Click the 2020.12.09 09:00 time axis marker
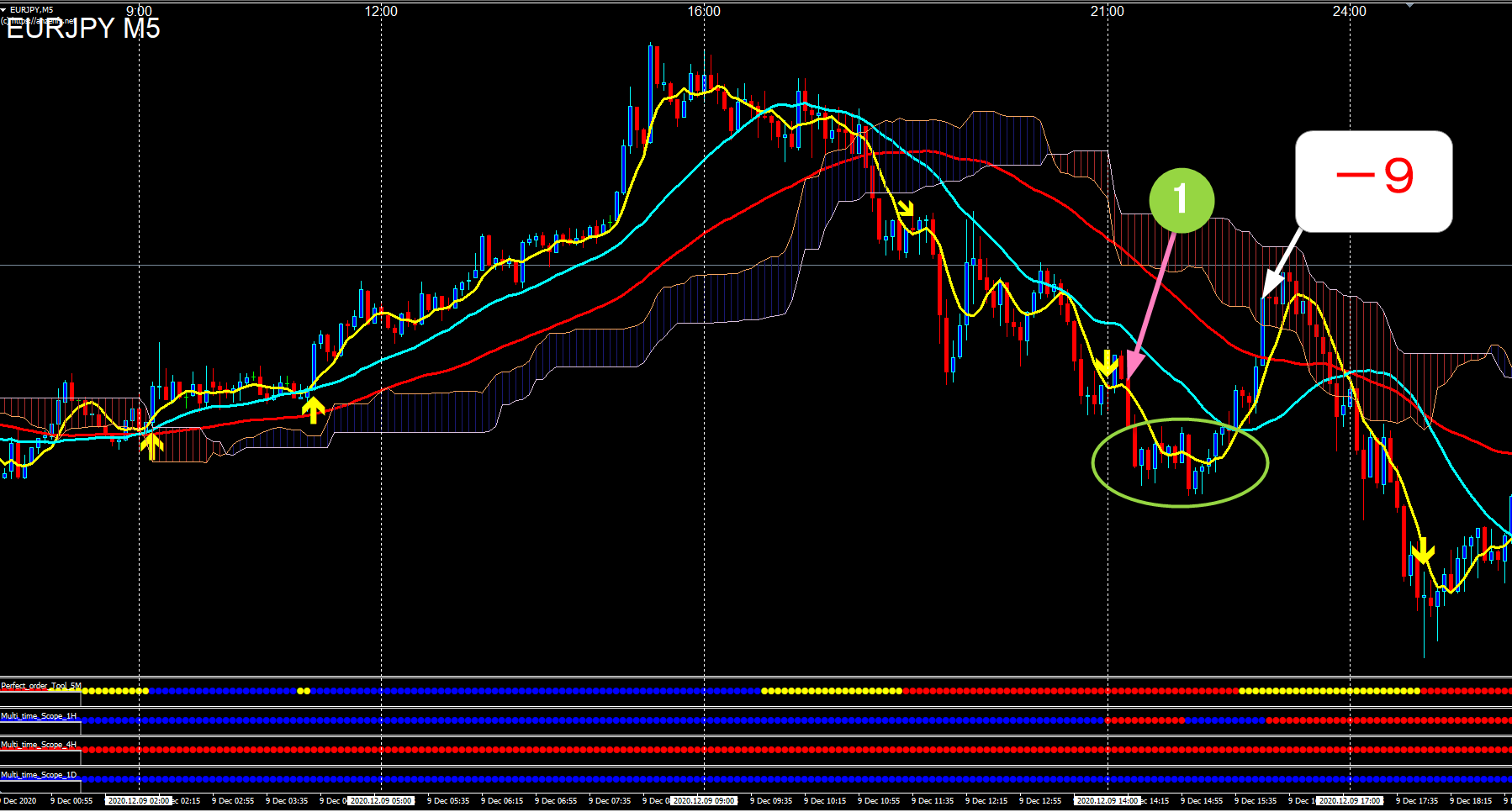The image size is (1512, 812). pos(704,801)
